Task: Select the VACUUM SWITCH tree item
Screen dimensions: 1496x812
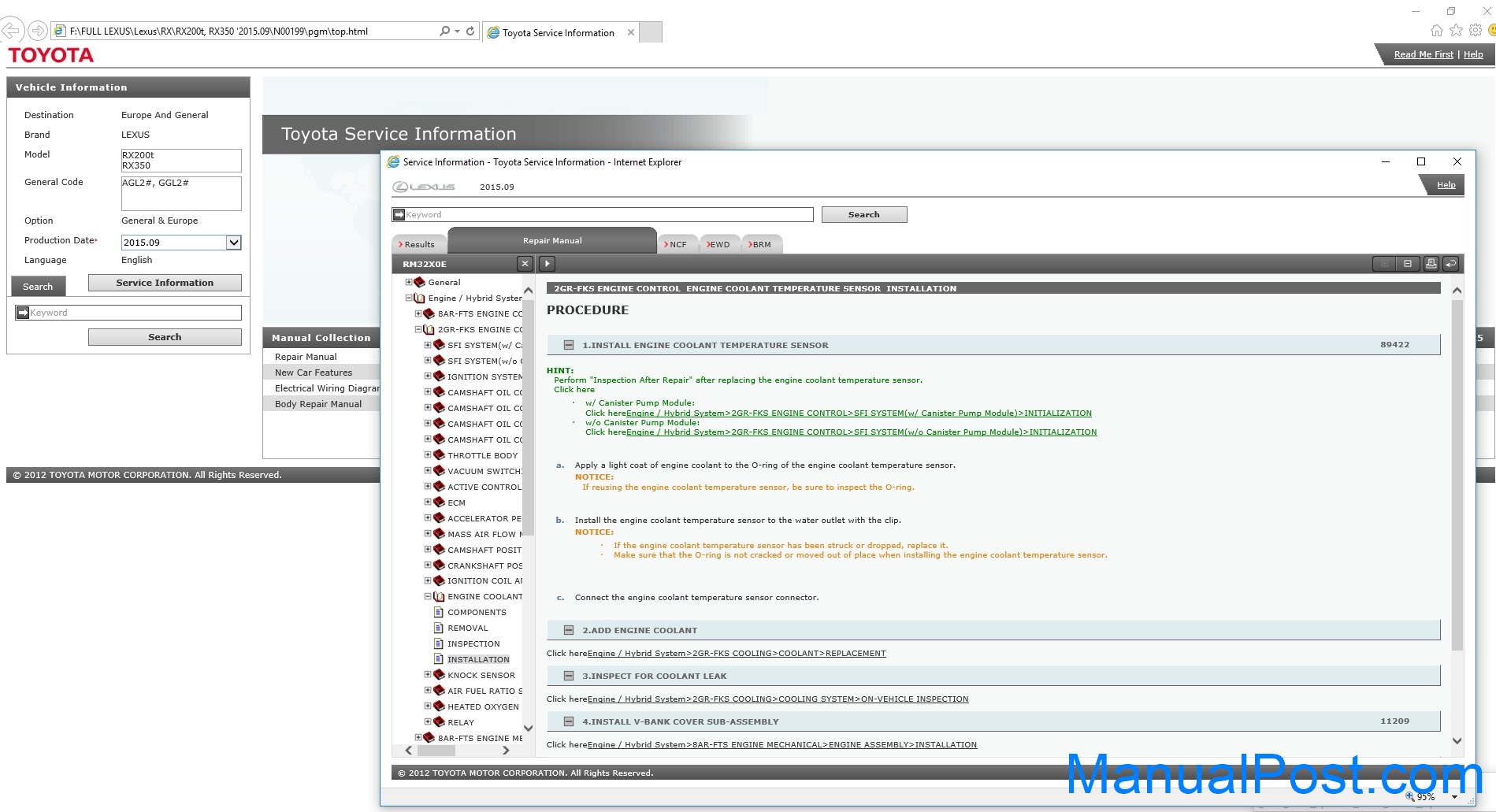Action: pyautogui.click(x=484, y=471)
